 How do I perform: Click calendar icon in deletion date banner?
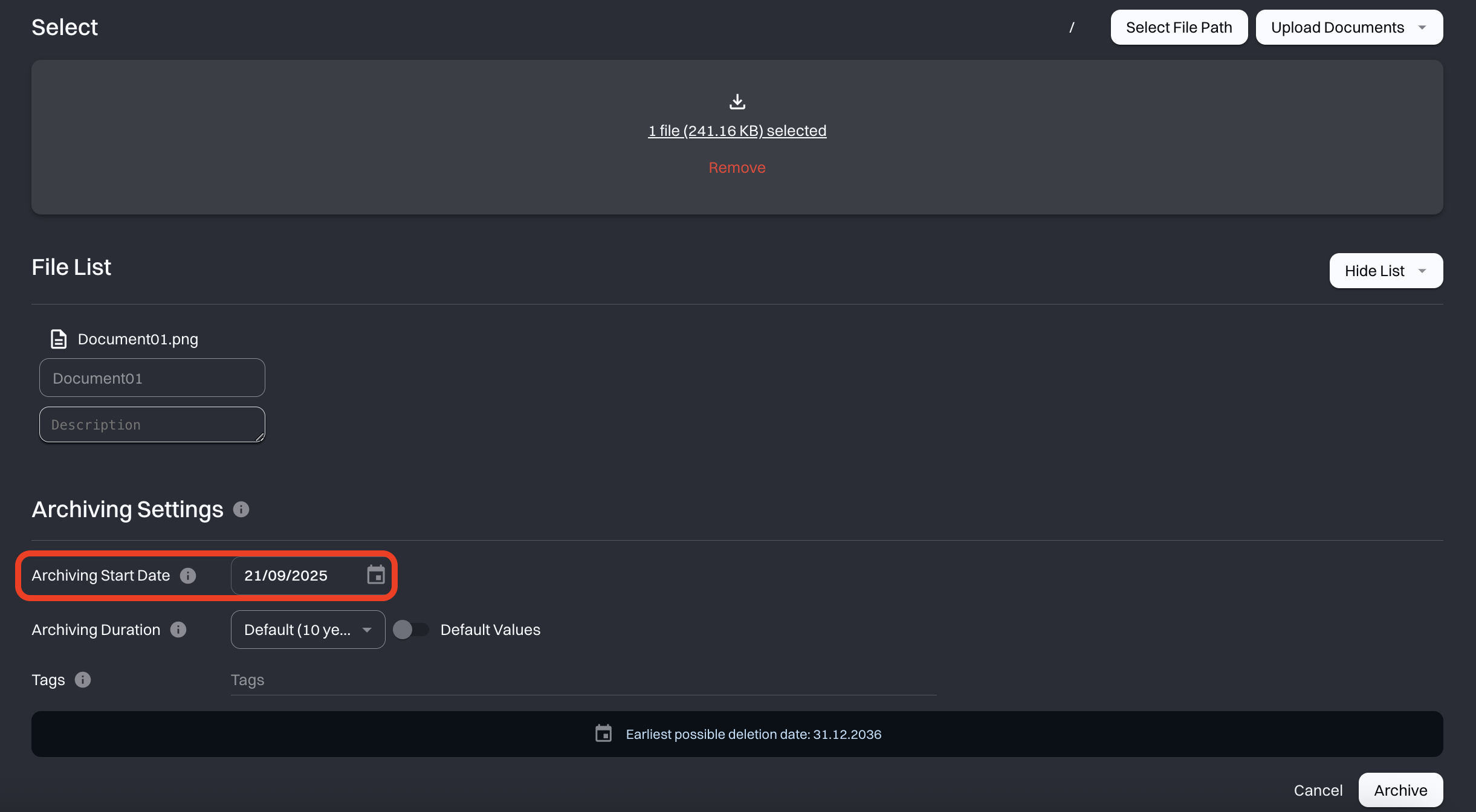pos(603,733)
